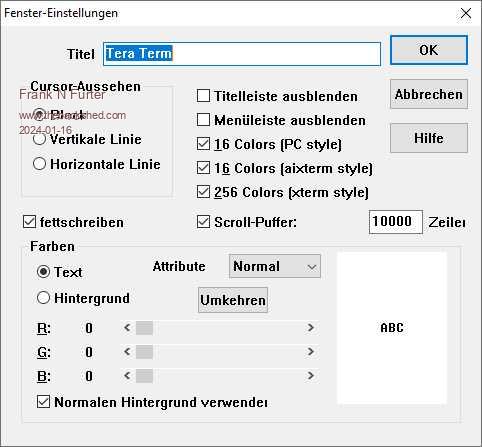Close the Fenster-Einstellungen dialog
The width and height of the screenshot is (482, 447).
[x=466, y=13]
